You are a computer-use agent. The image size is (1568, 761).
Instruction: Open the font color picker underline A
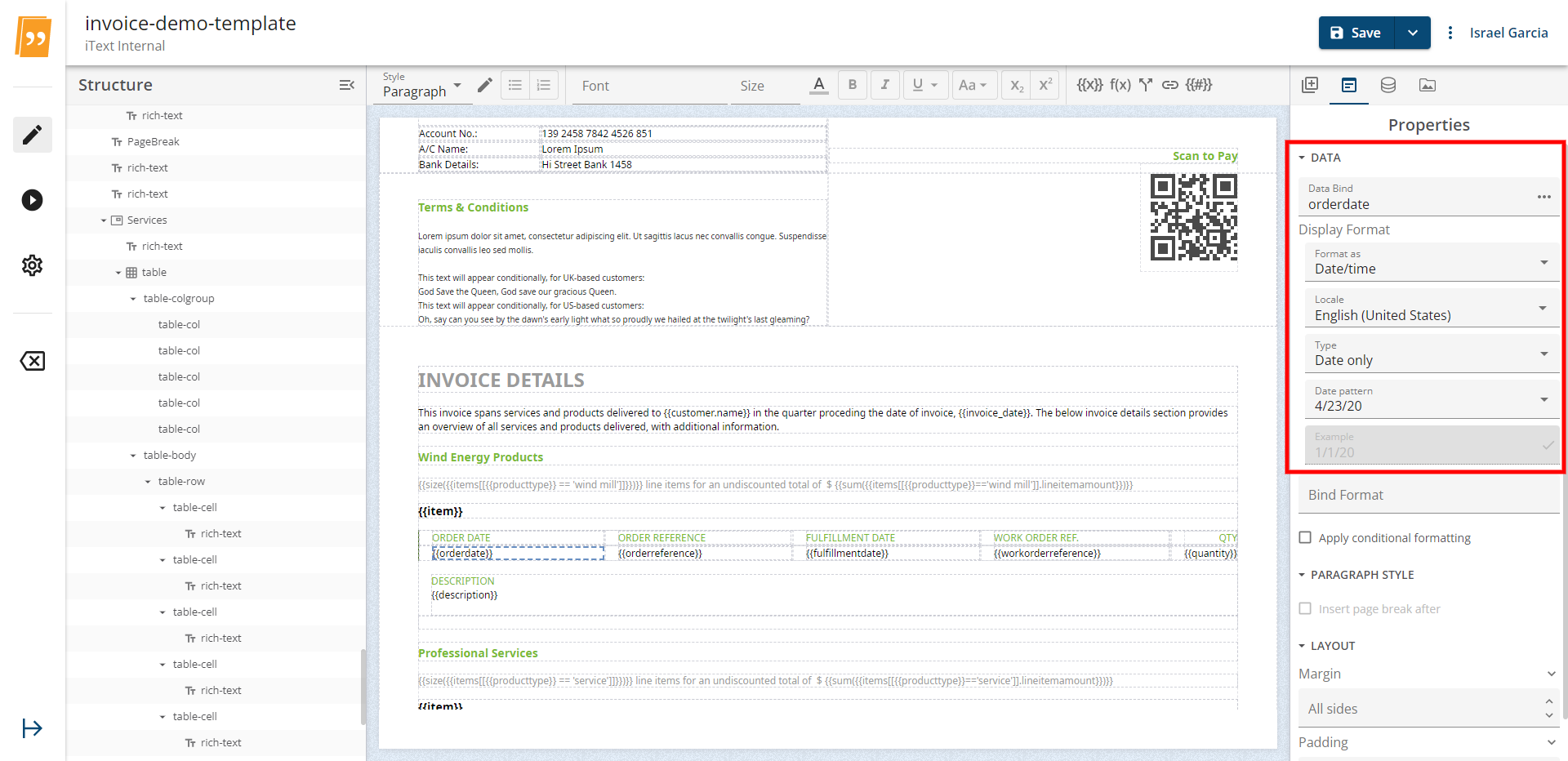pyautogui.click(x=819, y=84)
